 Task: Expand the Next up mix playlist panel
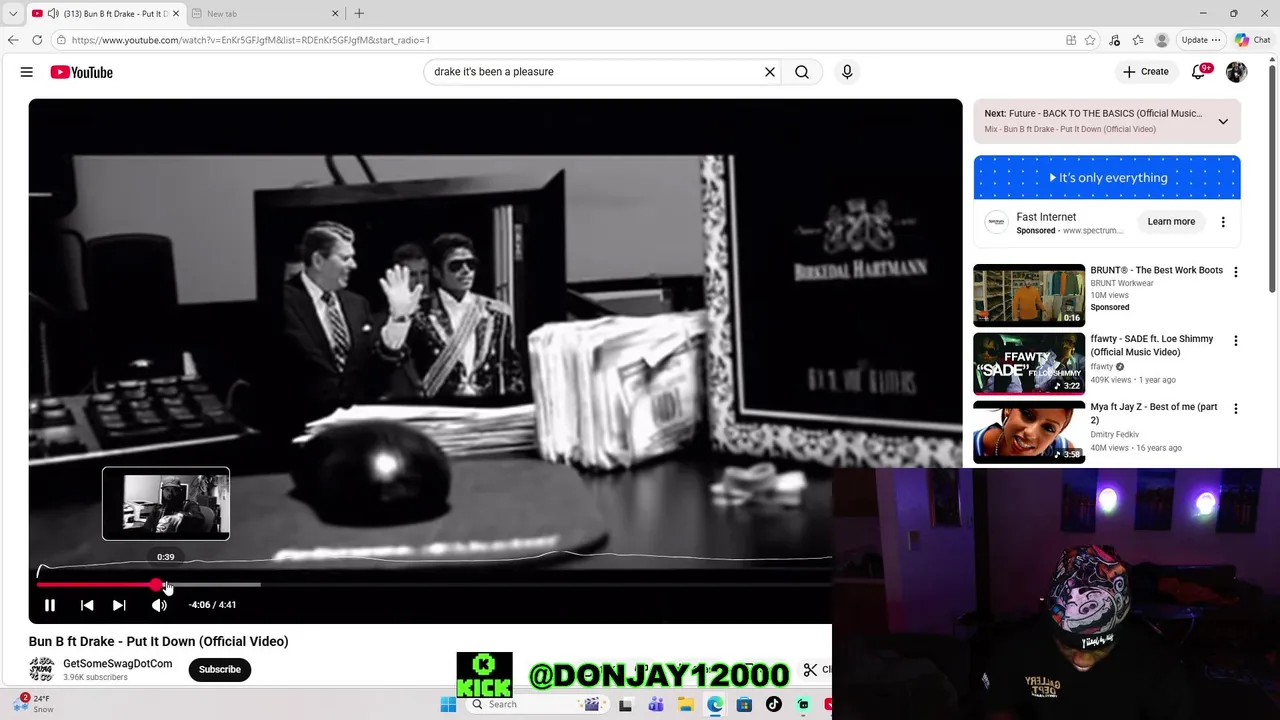1222,121
